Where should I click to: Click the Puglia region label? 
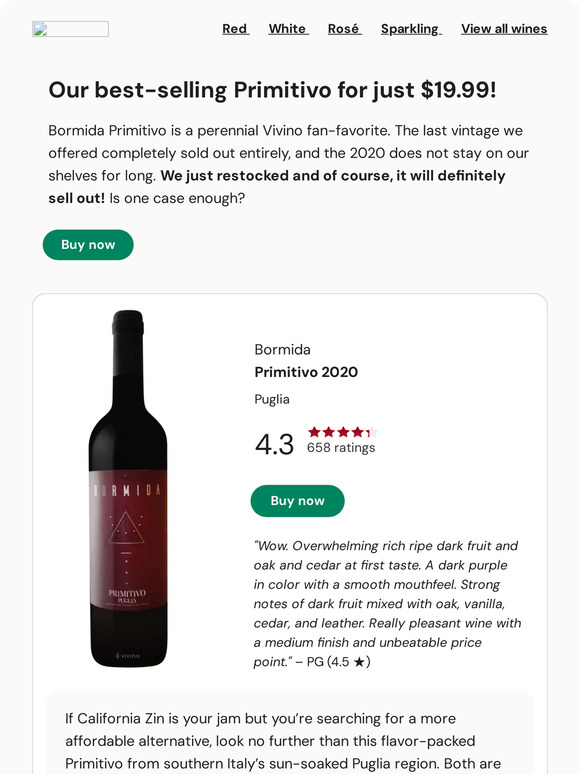coord(272,399)
